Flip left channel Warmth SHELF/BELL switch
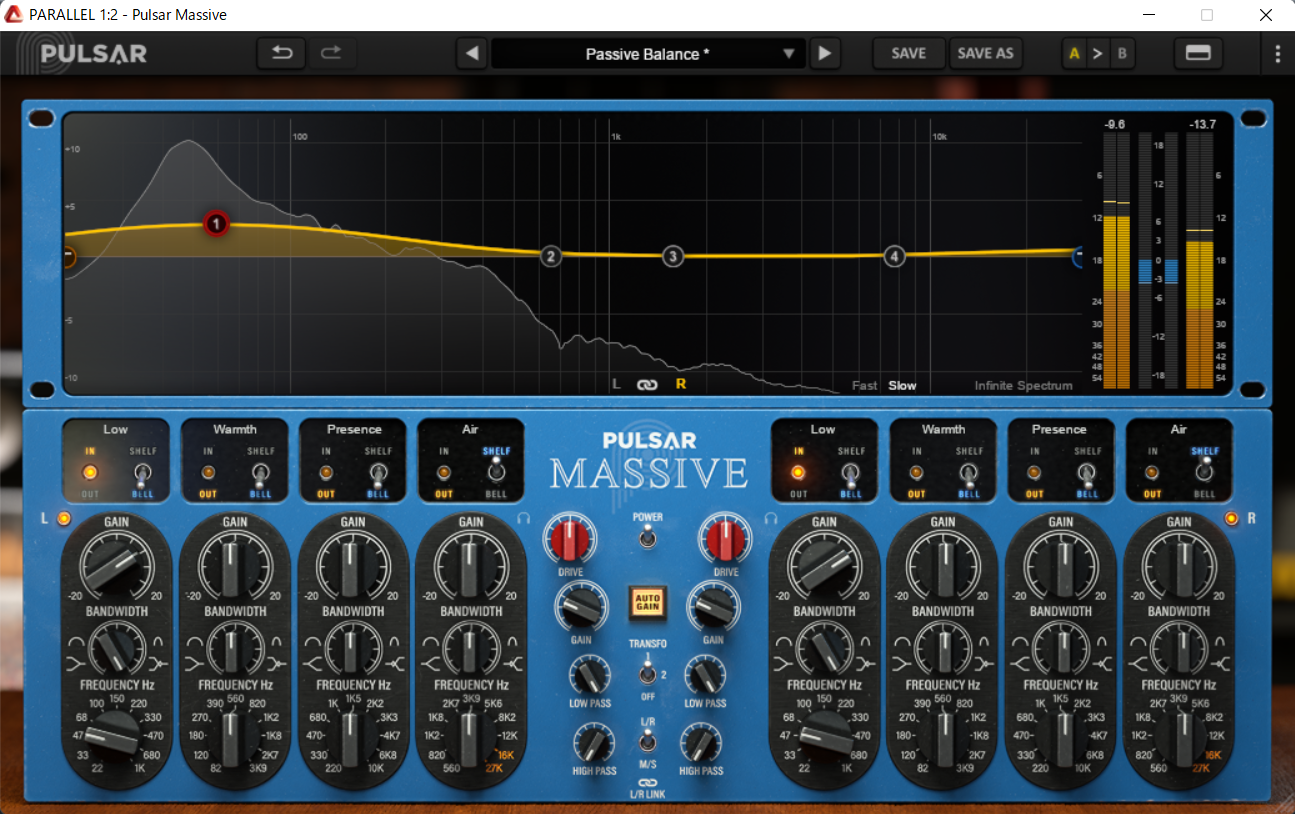 (260, 472)
